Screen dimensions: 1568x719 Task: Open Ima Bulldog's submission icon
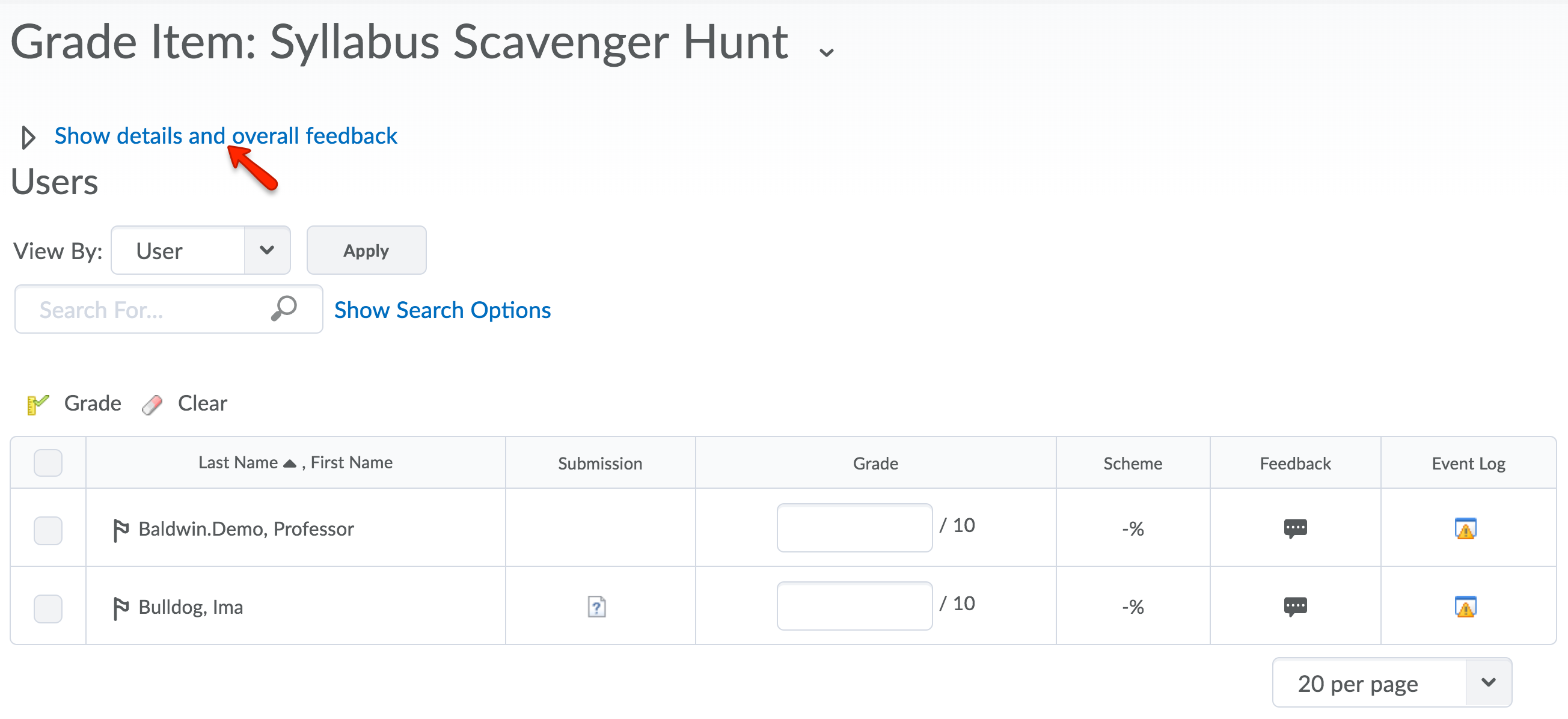click(x=596, y=607)
